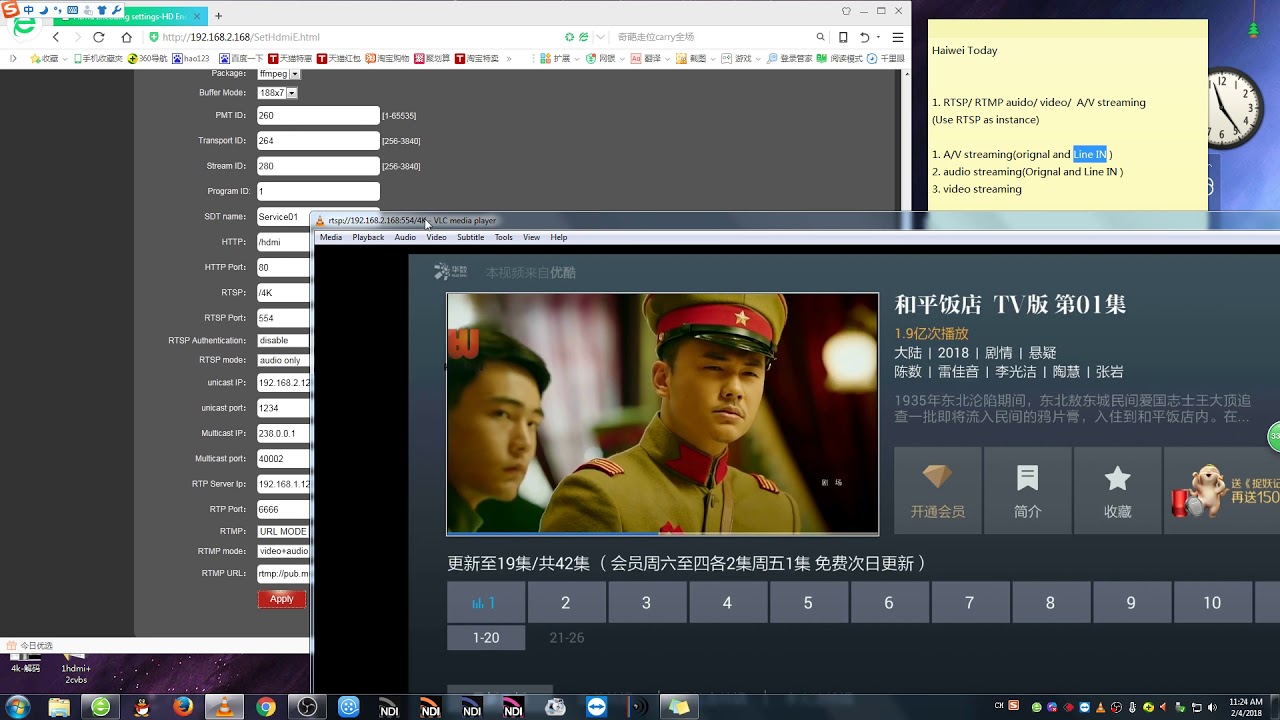This screenshot has width=1280, height=720.
Task: Open sticky notes from the taskbar
Action: coord(679,707)
